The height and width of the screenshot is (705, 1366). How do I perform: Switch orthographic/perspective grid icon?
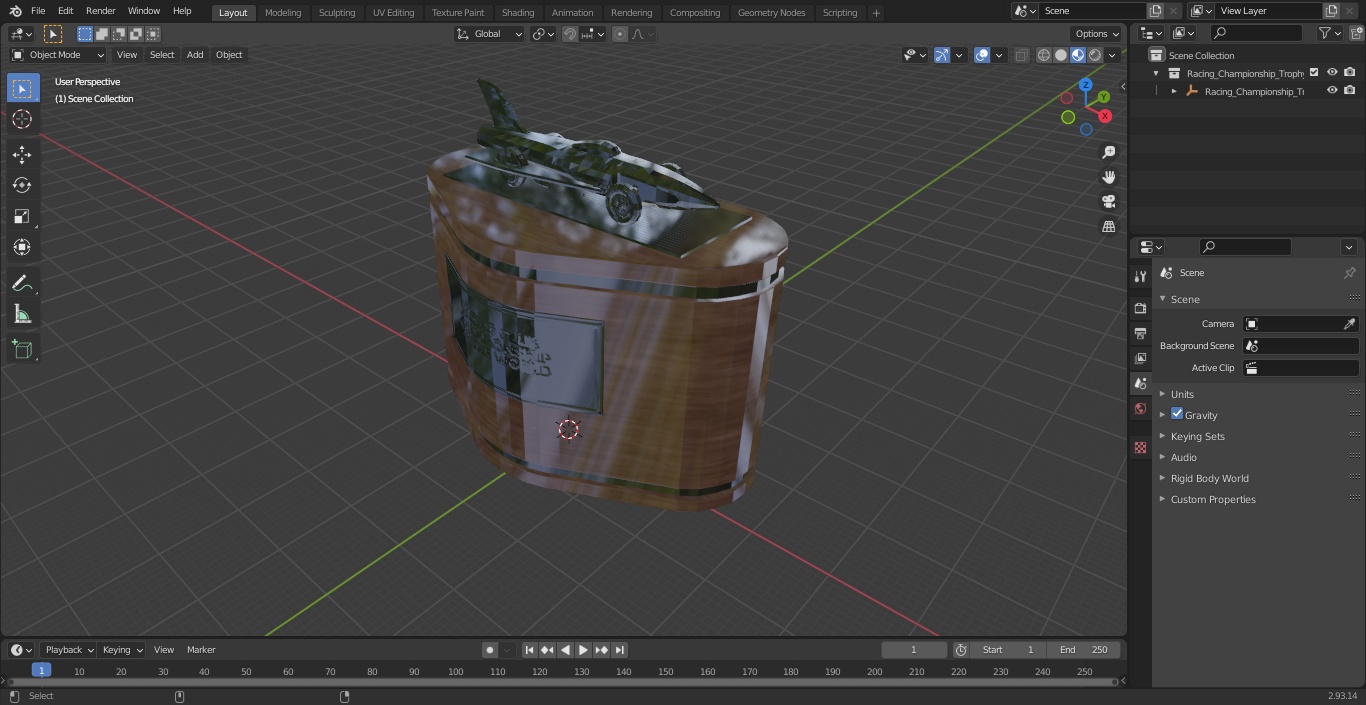coord(1108,227)
